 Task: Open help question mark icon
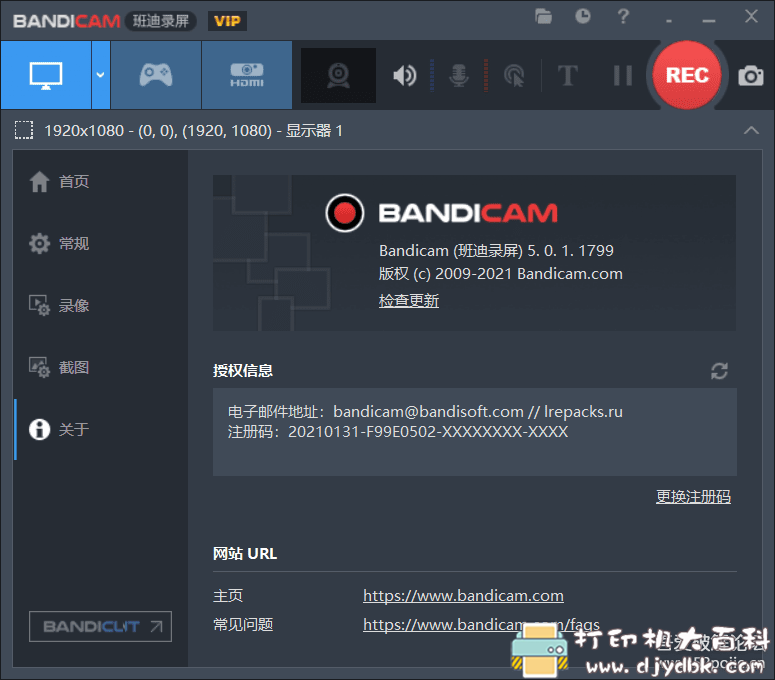click(623, 16)
